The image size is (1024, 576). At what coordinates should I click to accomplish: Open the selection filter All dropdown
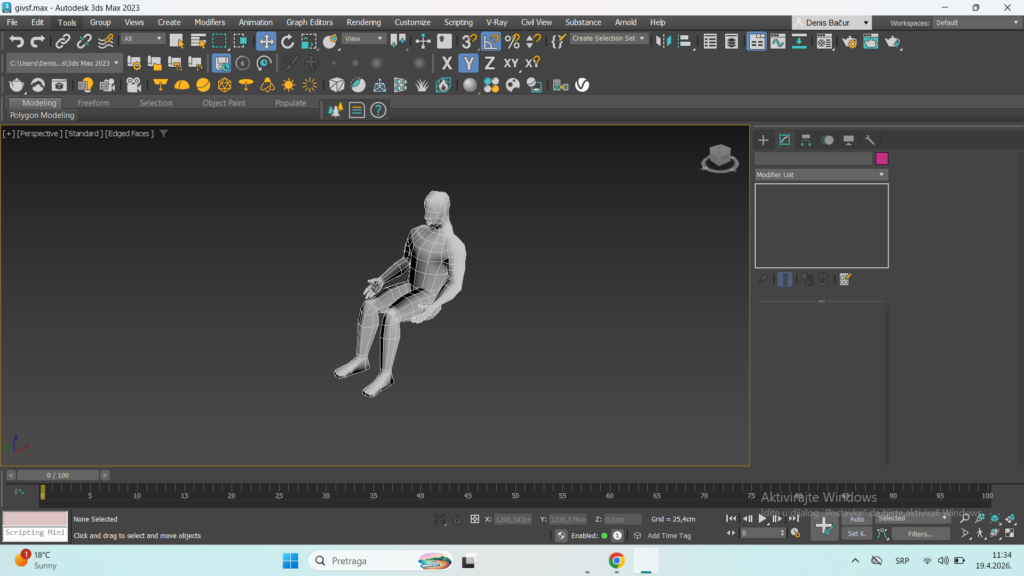[142, 39]
